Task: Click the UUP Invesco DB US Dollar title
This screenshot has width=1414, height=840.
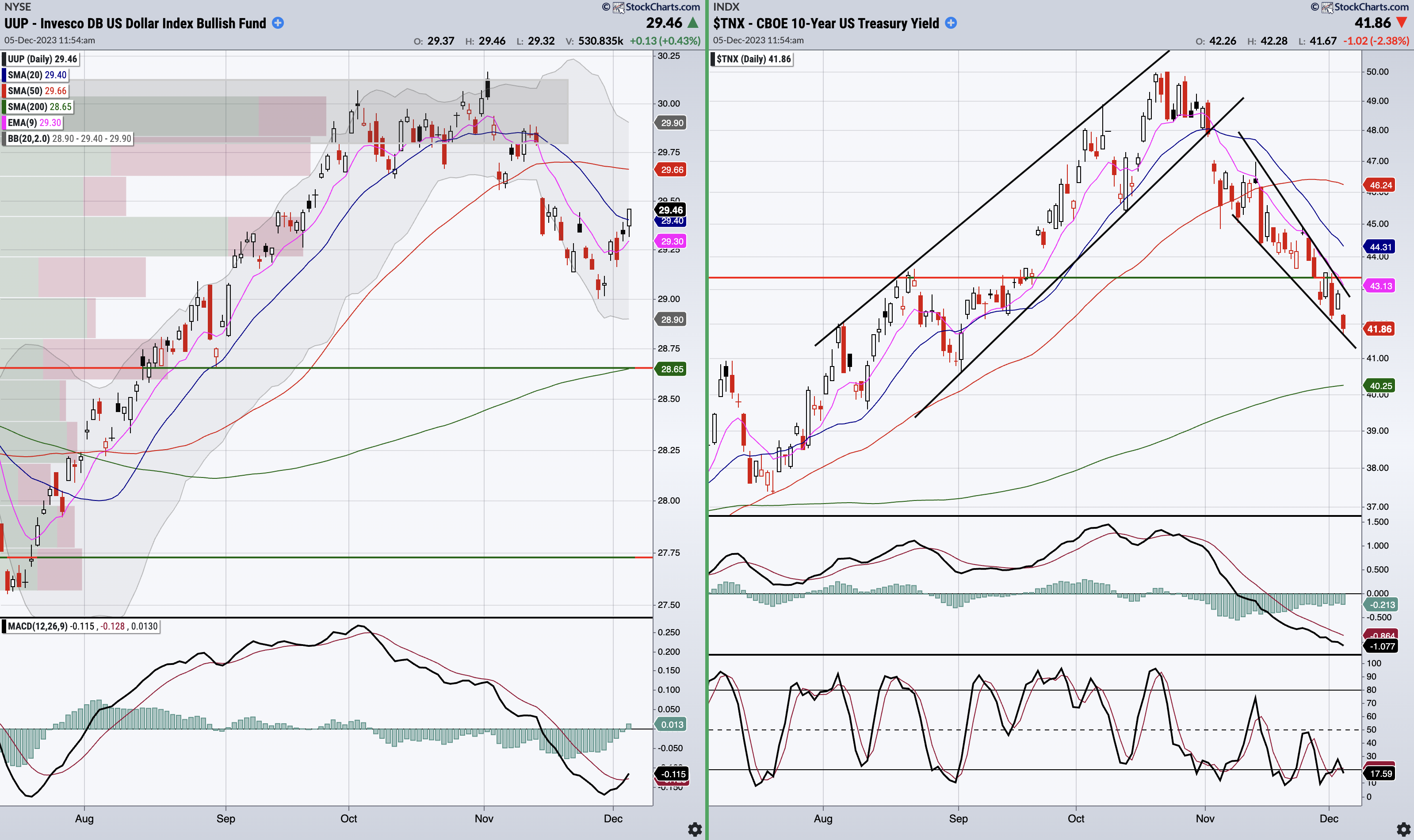Action: (135, 23)
